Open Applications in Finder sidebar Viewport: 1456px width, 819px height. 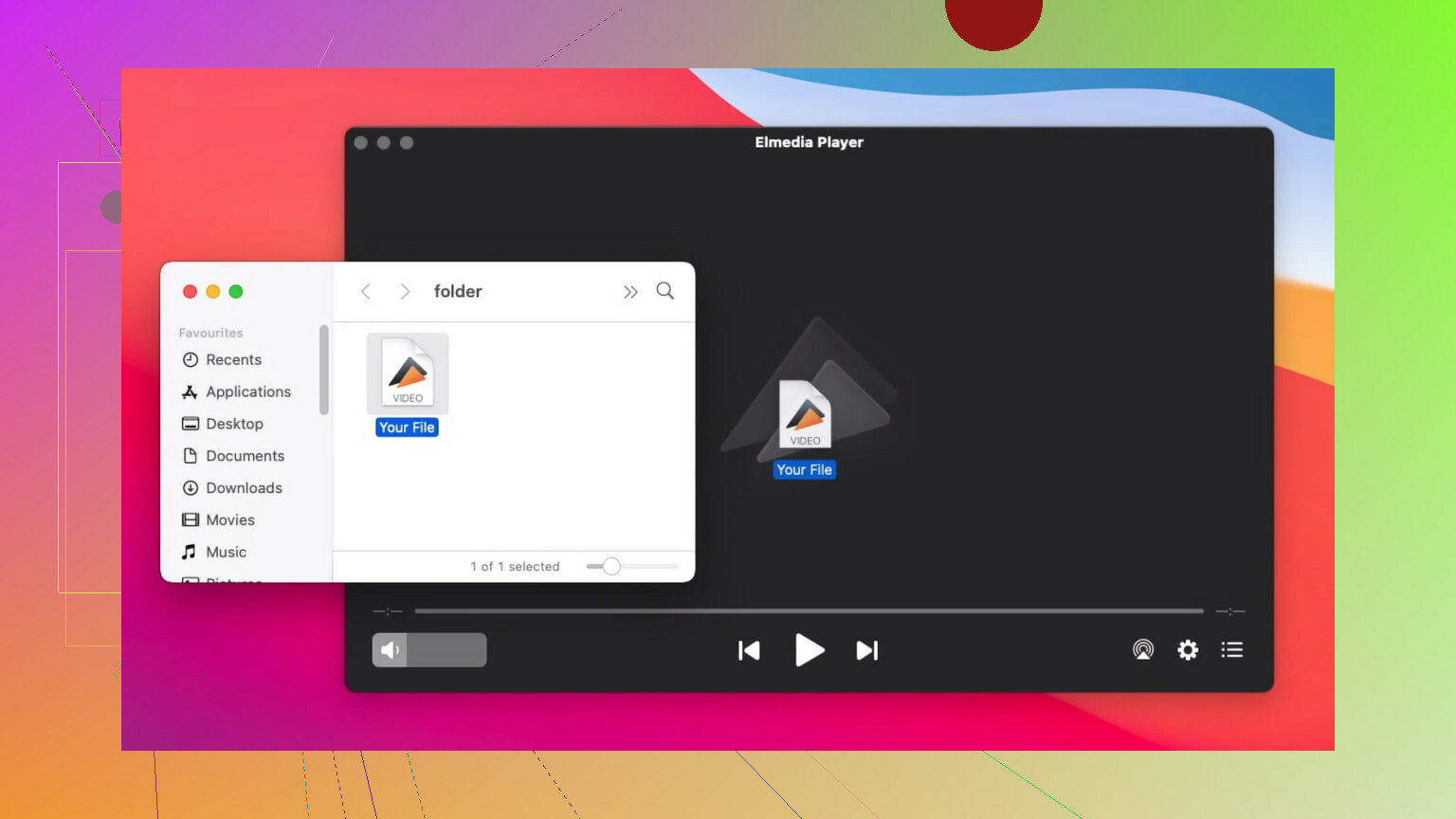[x=248, y=392]
